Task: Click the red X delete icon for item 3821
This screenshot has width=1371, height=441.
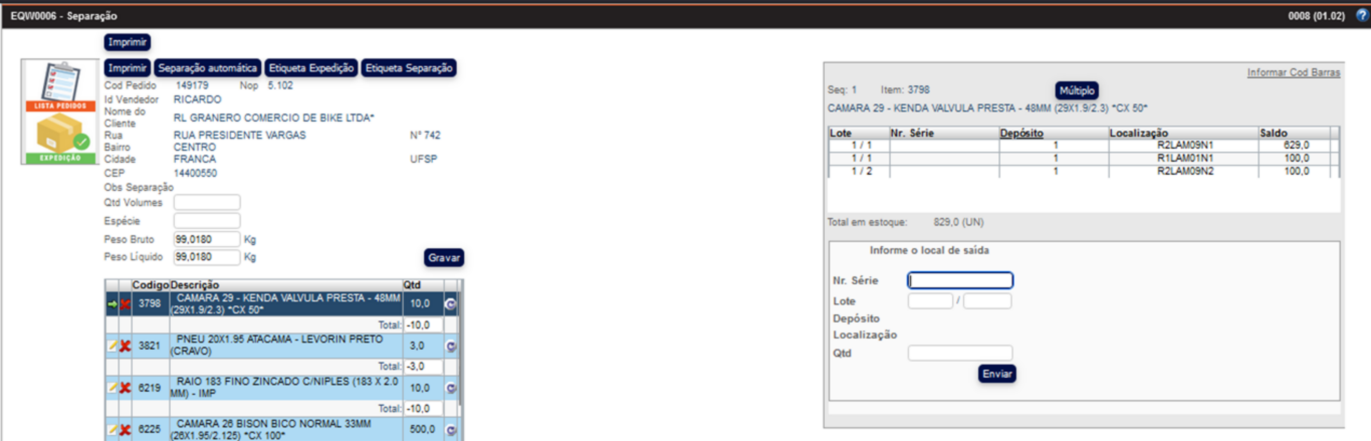Action: tap(125, 345)
